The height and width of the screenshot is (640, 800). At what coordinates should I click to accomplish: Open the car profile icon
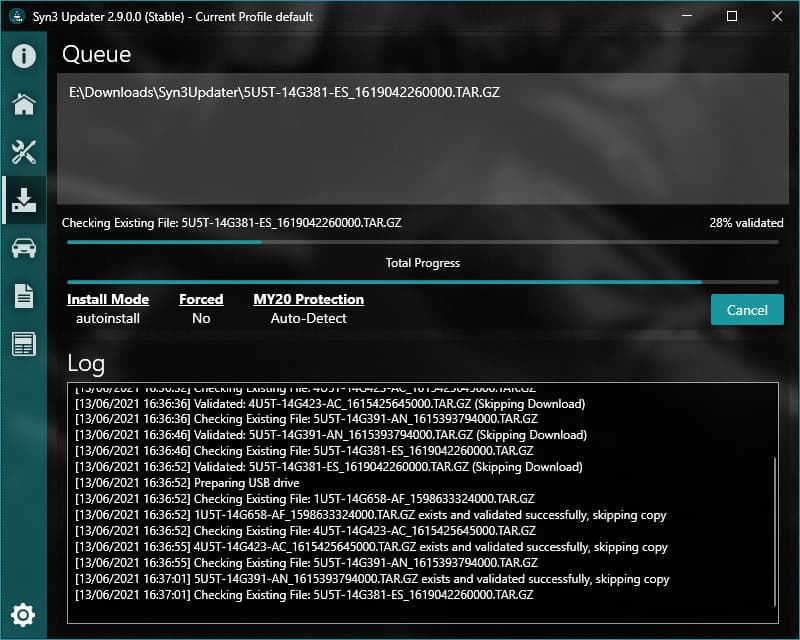(23, 248)
